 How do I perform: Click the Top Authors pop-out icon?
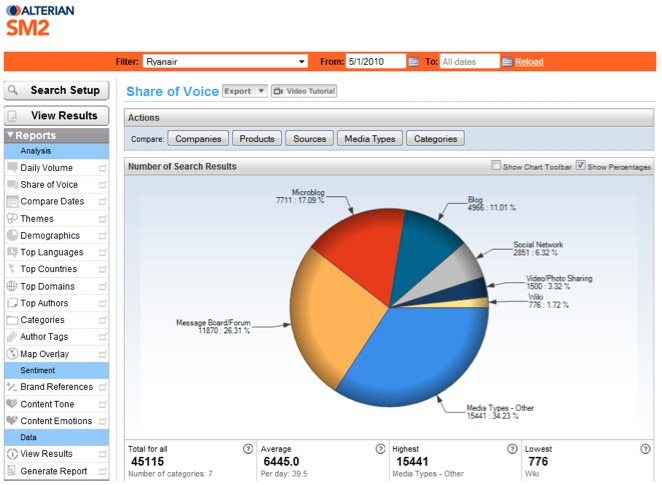coord(103,303)
